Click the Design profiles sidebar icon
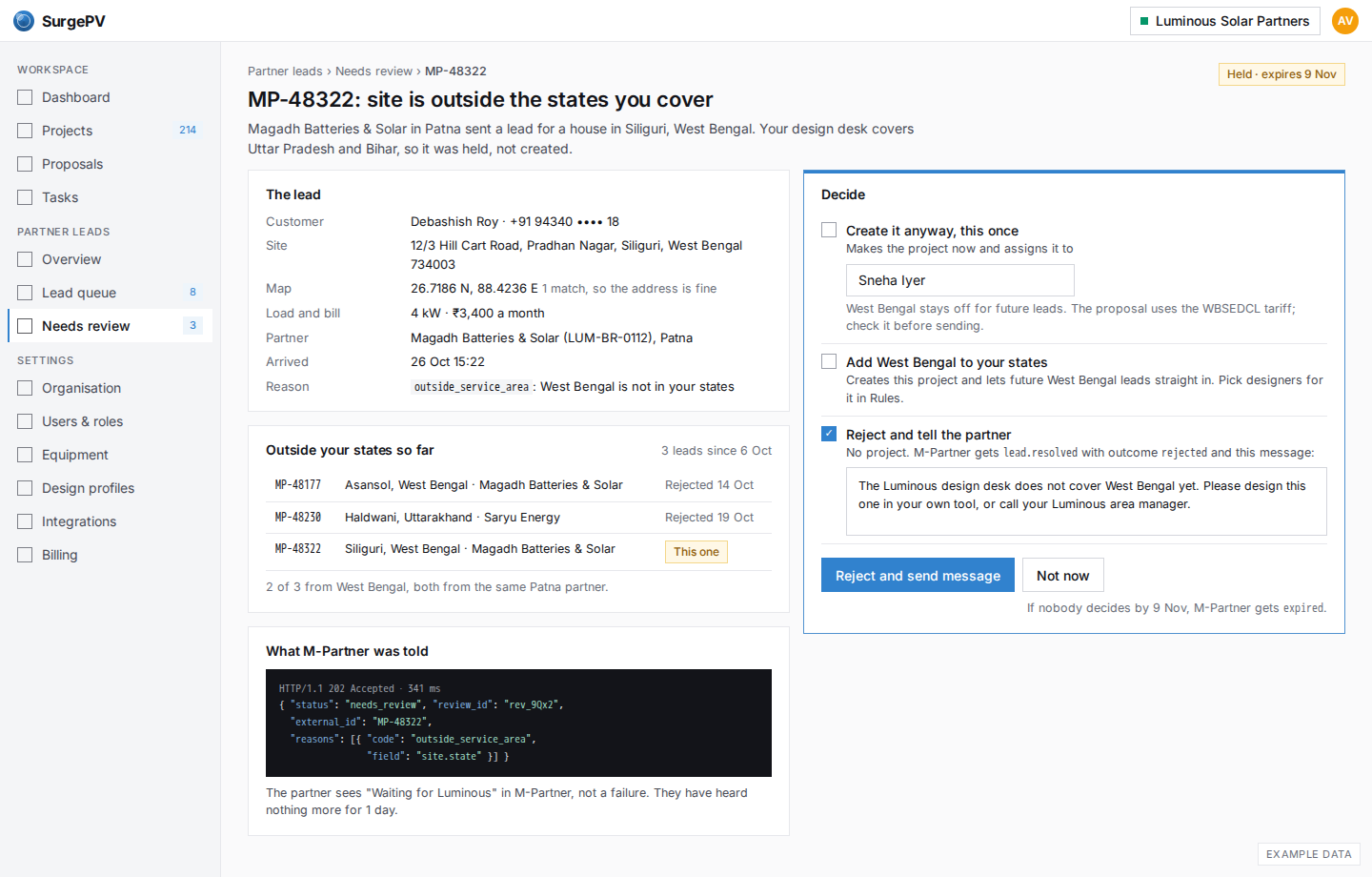The height and width of the screenshot is (877, 1372). tap(25, 488)
